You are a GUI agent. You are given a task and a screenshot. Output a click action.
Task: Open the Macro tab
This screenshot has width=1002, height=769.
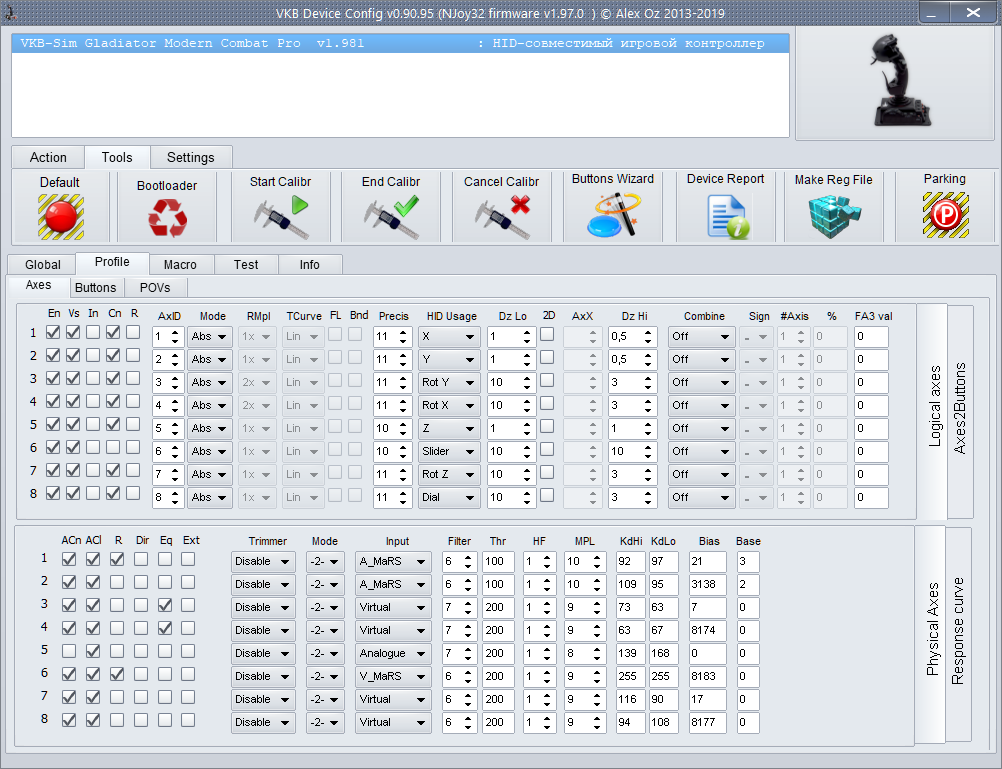pos(180,265)
